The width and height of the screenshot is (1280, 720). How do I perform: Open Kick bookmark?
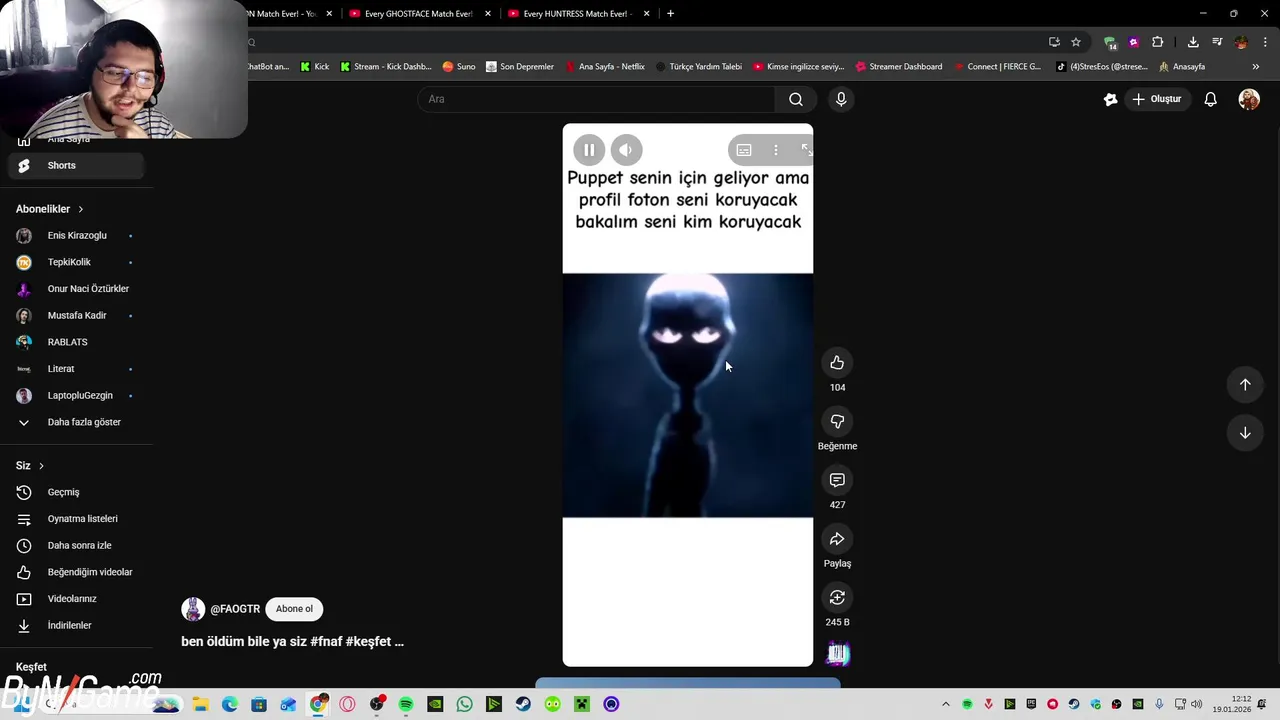coord(315,67)
